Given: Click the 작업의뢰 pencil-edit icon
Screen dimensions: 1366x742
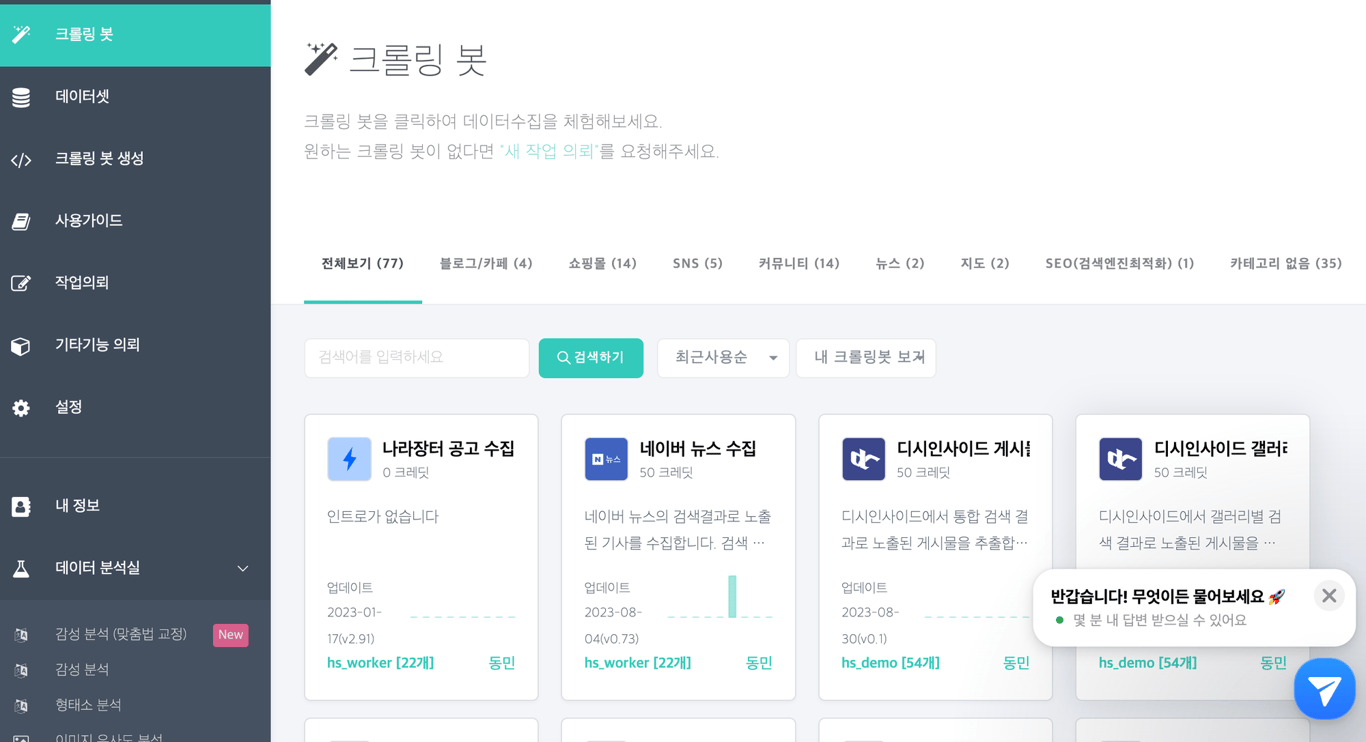Looking at the screenshot, I should pyautogui.click(x=21, y=284).
